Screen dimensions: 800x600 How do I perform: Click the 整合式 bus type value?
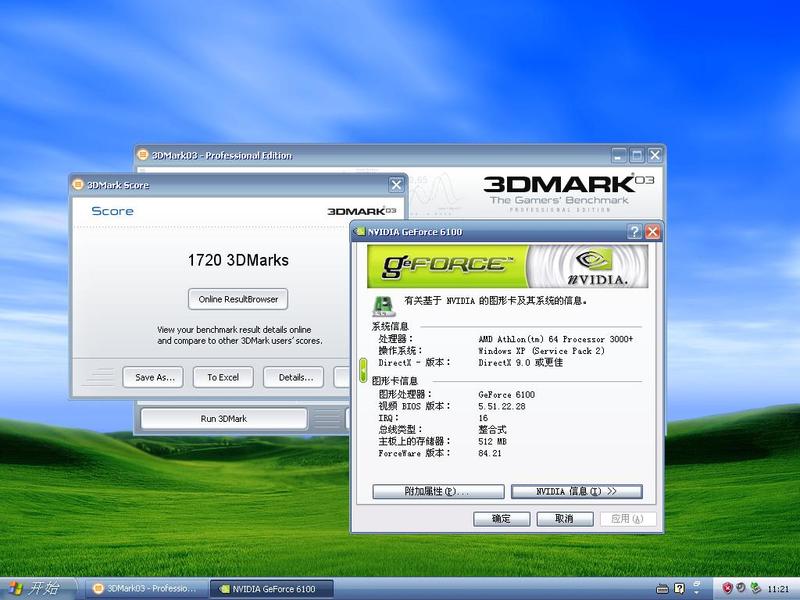[492, 430]
